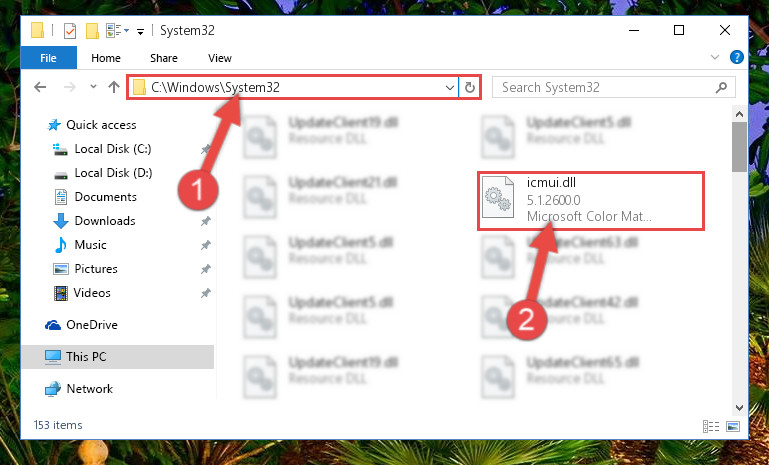Screen dimensions: 769x465
Task: Expand the address bar history dropdown
Action: tap(450, 88)
